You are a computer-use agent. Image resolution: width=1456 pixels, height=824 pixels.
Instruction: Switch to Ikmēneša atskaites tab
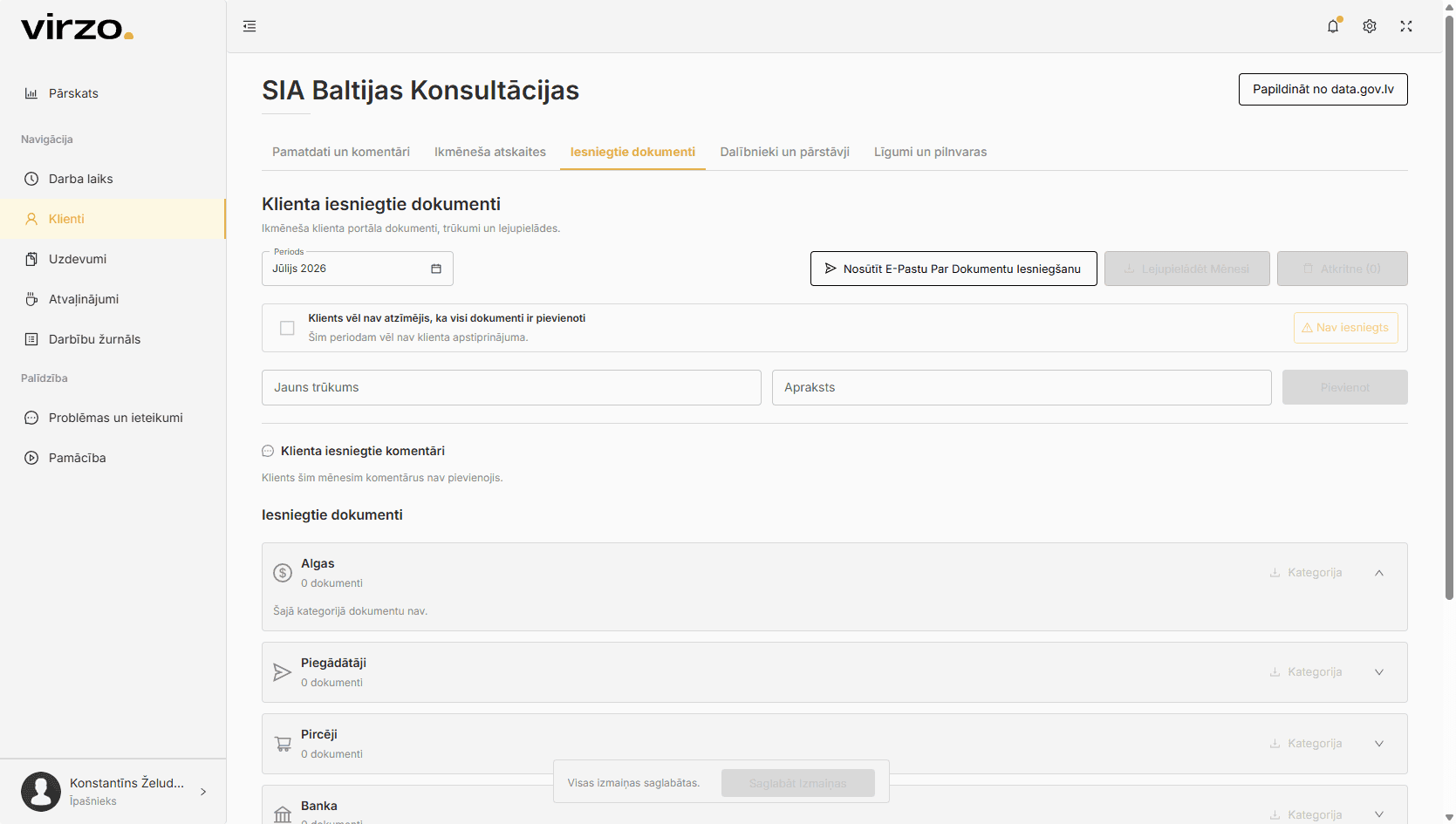coord(490,152)
